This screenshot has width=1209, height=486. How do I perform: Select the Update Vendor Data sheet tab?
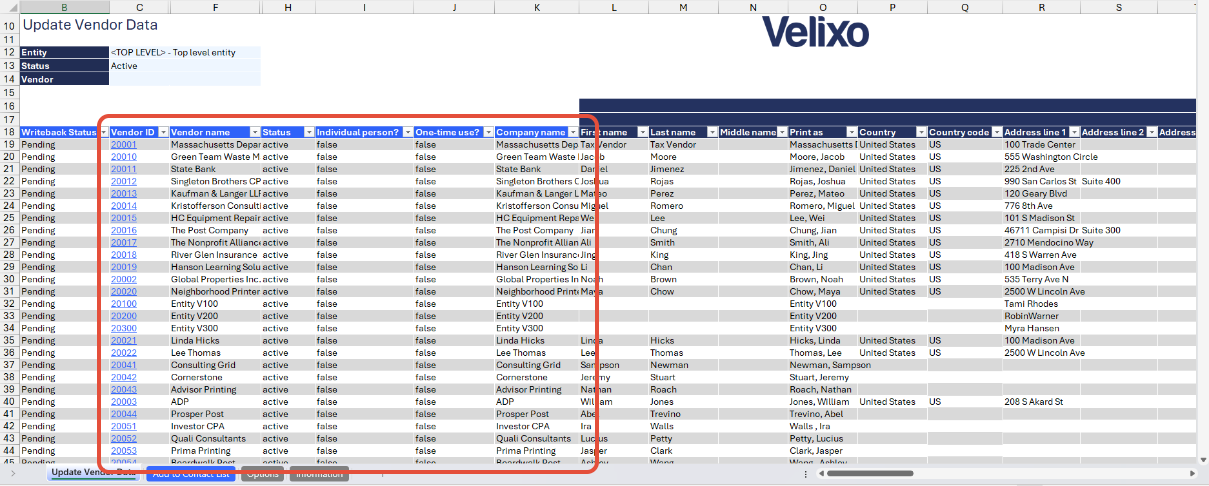coord(93,473)
